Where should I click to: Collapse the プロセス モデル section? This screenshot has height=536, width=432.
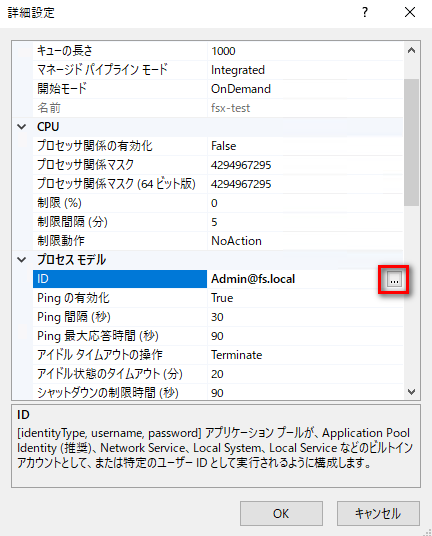(x=22, y=260)
